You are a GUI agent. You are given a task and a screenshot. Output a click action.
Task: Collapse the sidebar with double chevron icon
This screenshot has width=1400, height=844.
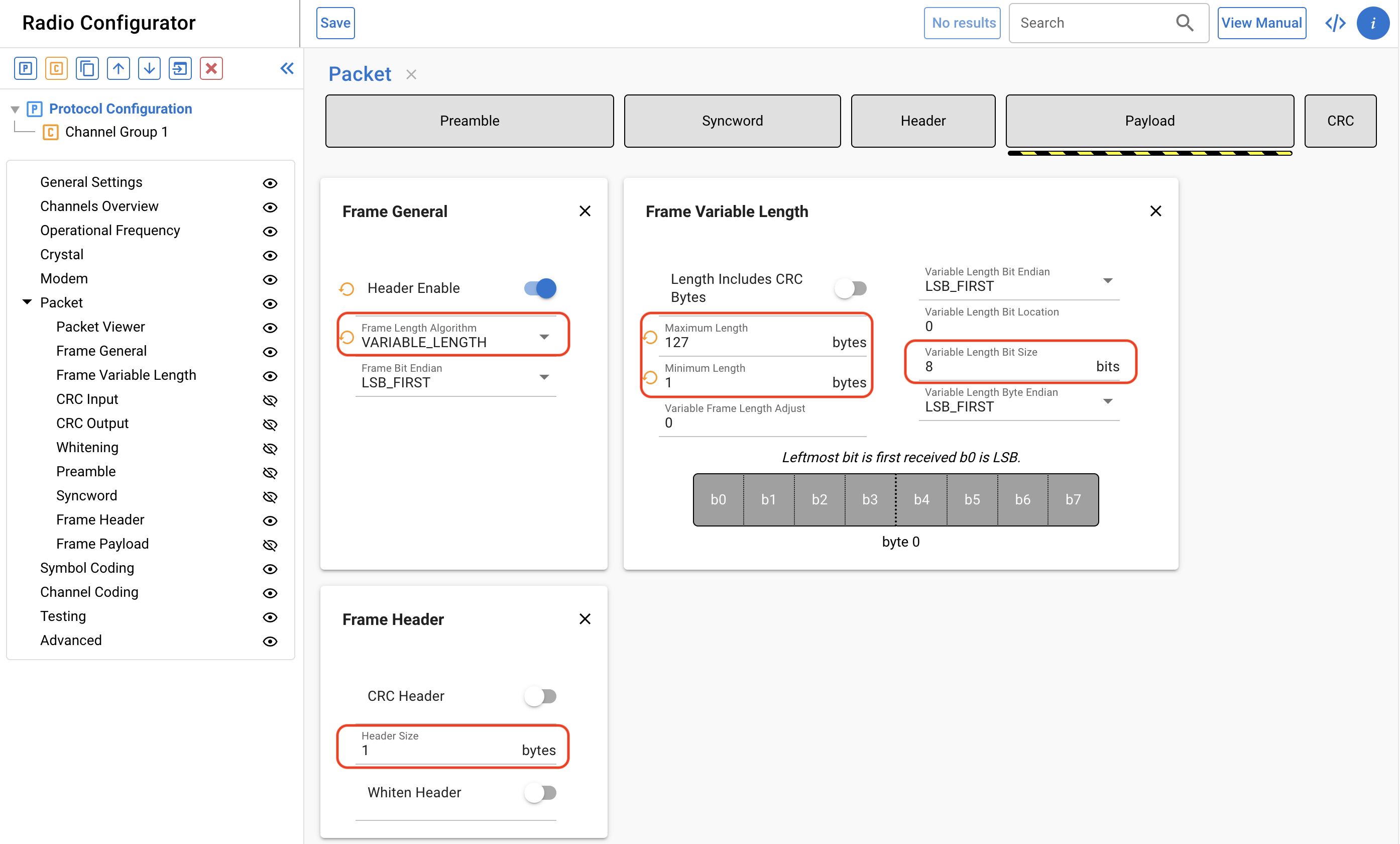tap(287, 69)
